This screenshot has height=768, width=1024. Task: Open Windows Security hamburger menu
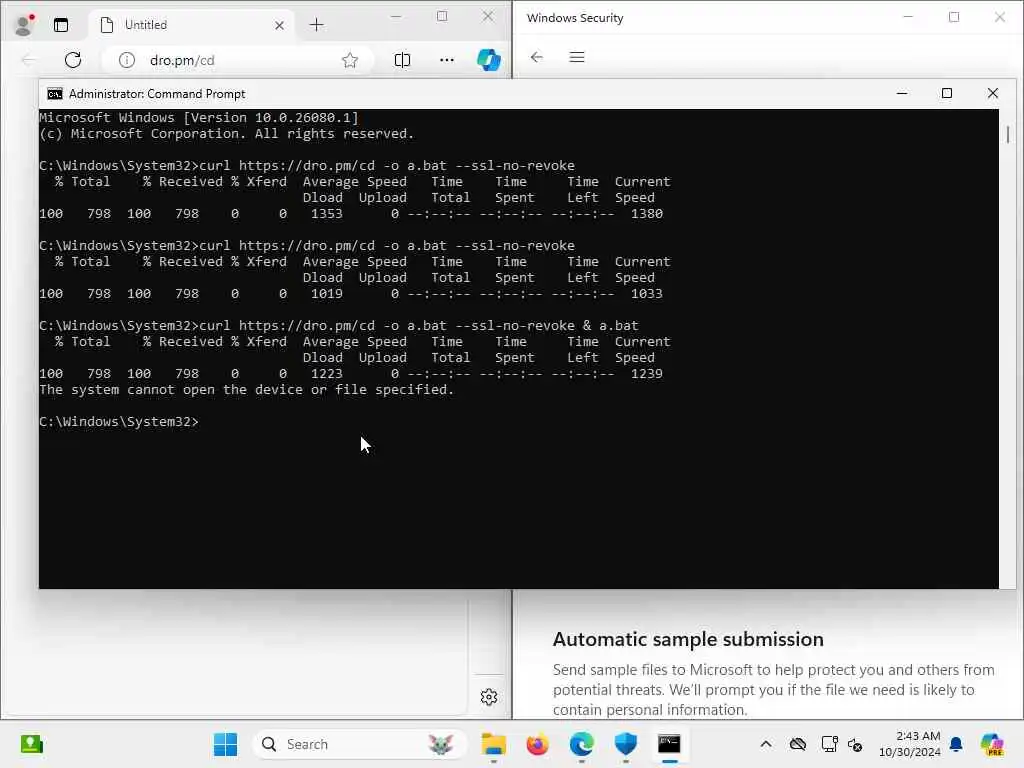click(577, 57)
